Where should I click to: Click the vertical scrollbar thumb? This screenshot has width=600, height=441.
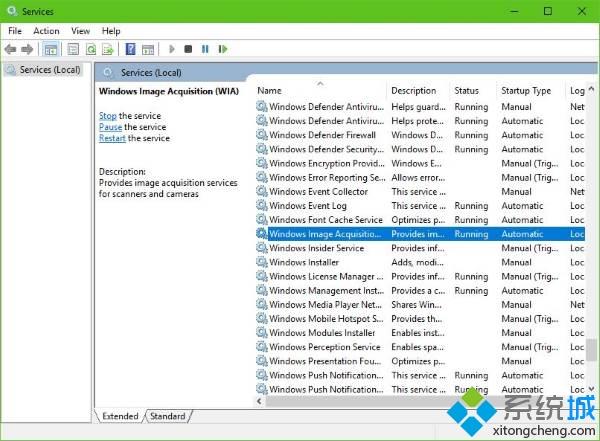(x=591, y=350)
